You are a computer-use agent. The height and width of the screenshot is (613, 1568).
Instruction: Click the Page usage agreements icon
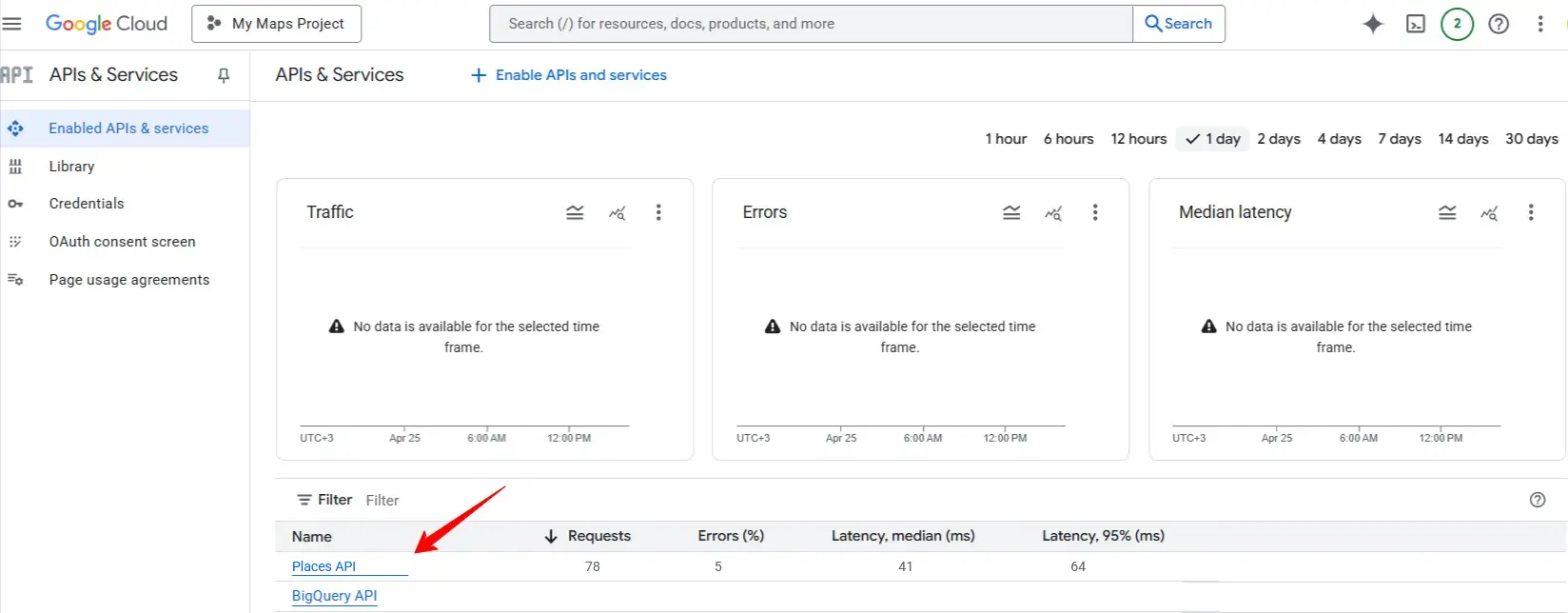click(15, 280)
